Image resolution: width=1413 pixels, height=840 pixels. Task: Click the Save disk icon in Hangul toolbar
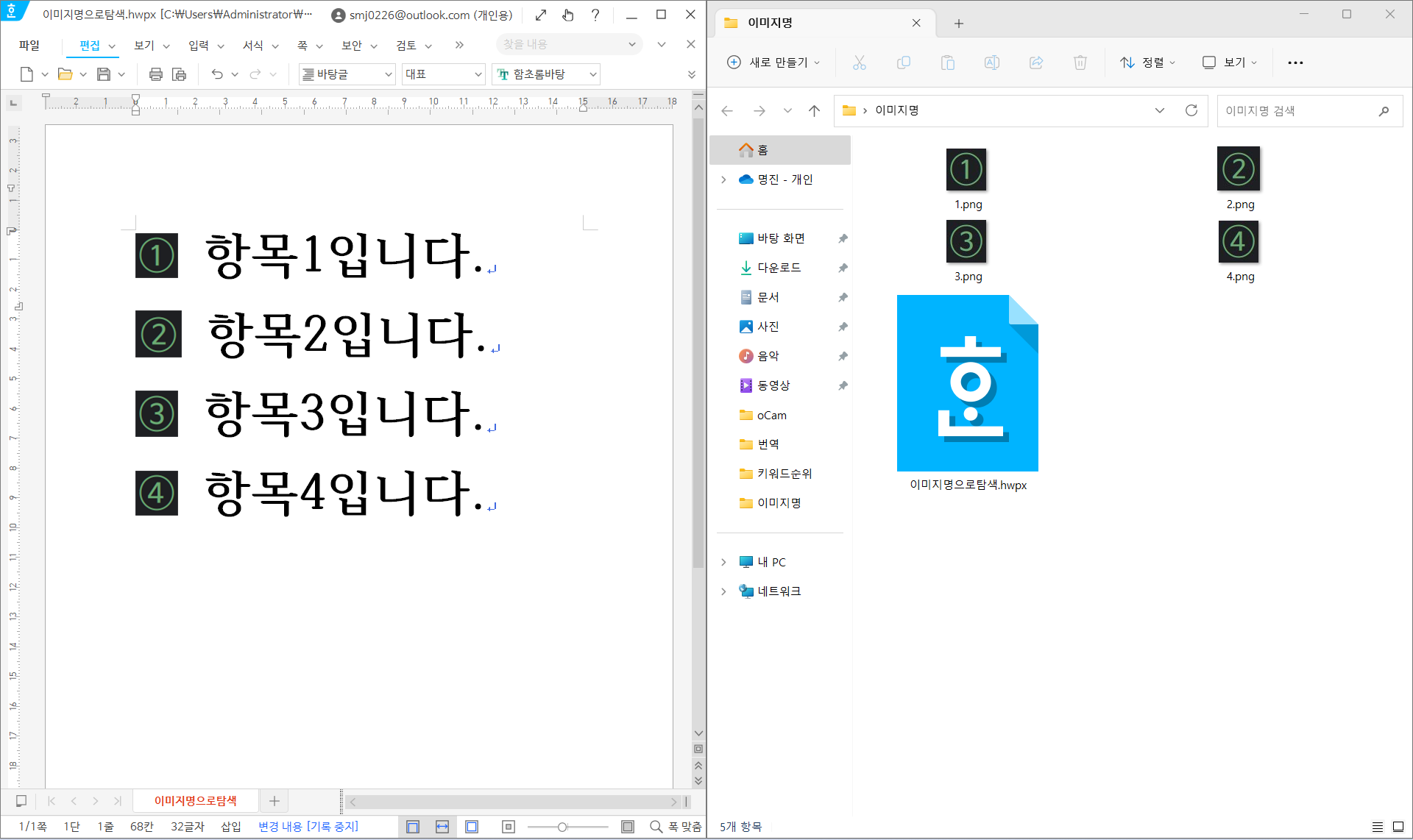point(104,74)
